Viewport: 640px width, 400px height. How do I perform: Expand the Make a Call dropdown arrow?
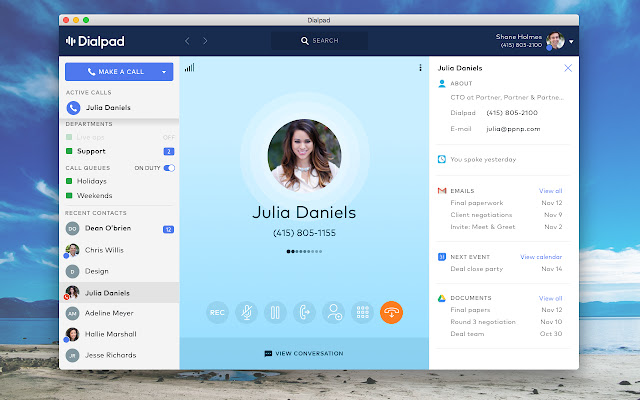pos(164,72)
